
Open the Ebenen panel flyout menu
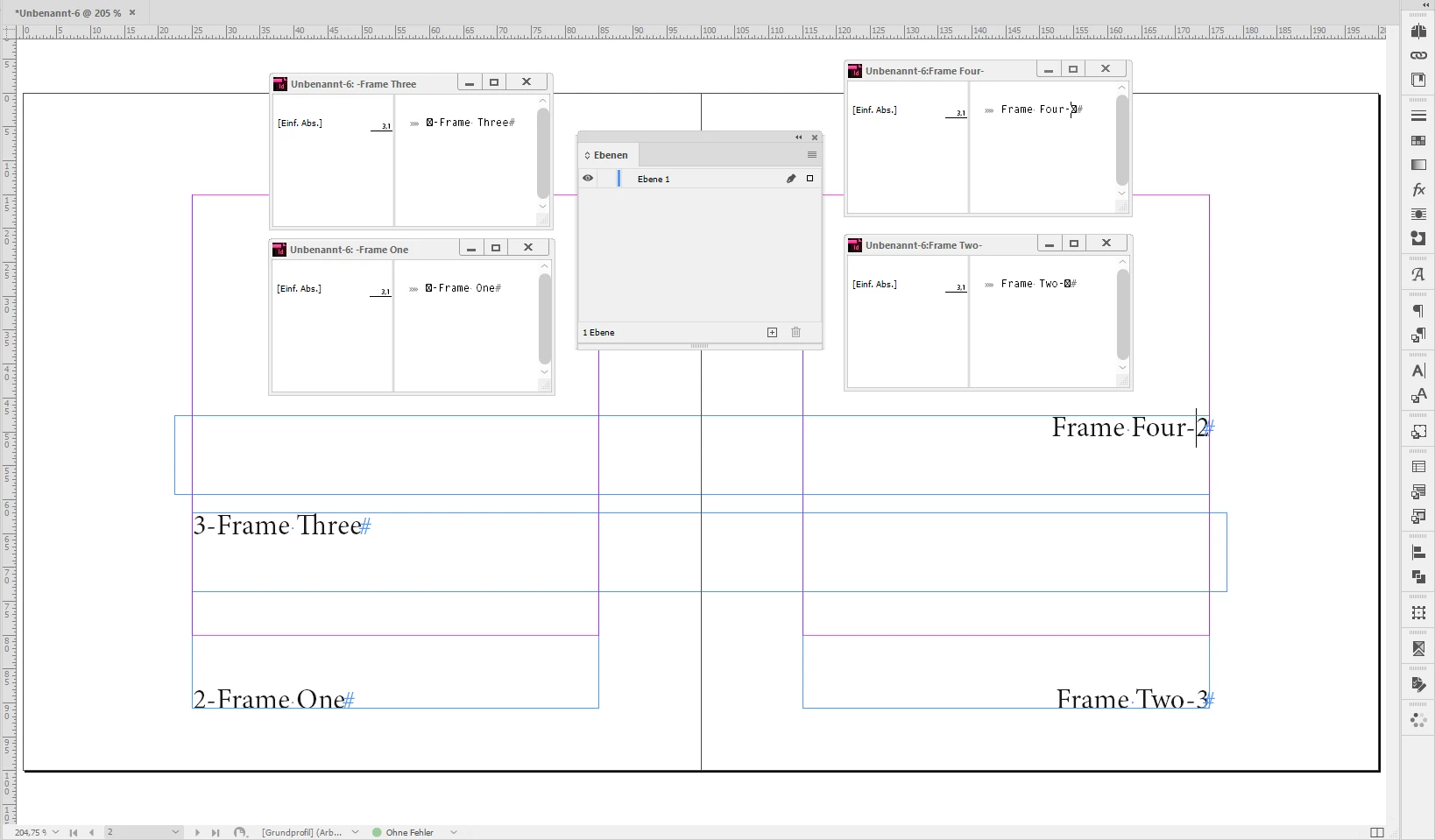click(x=812, y=155)
